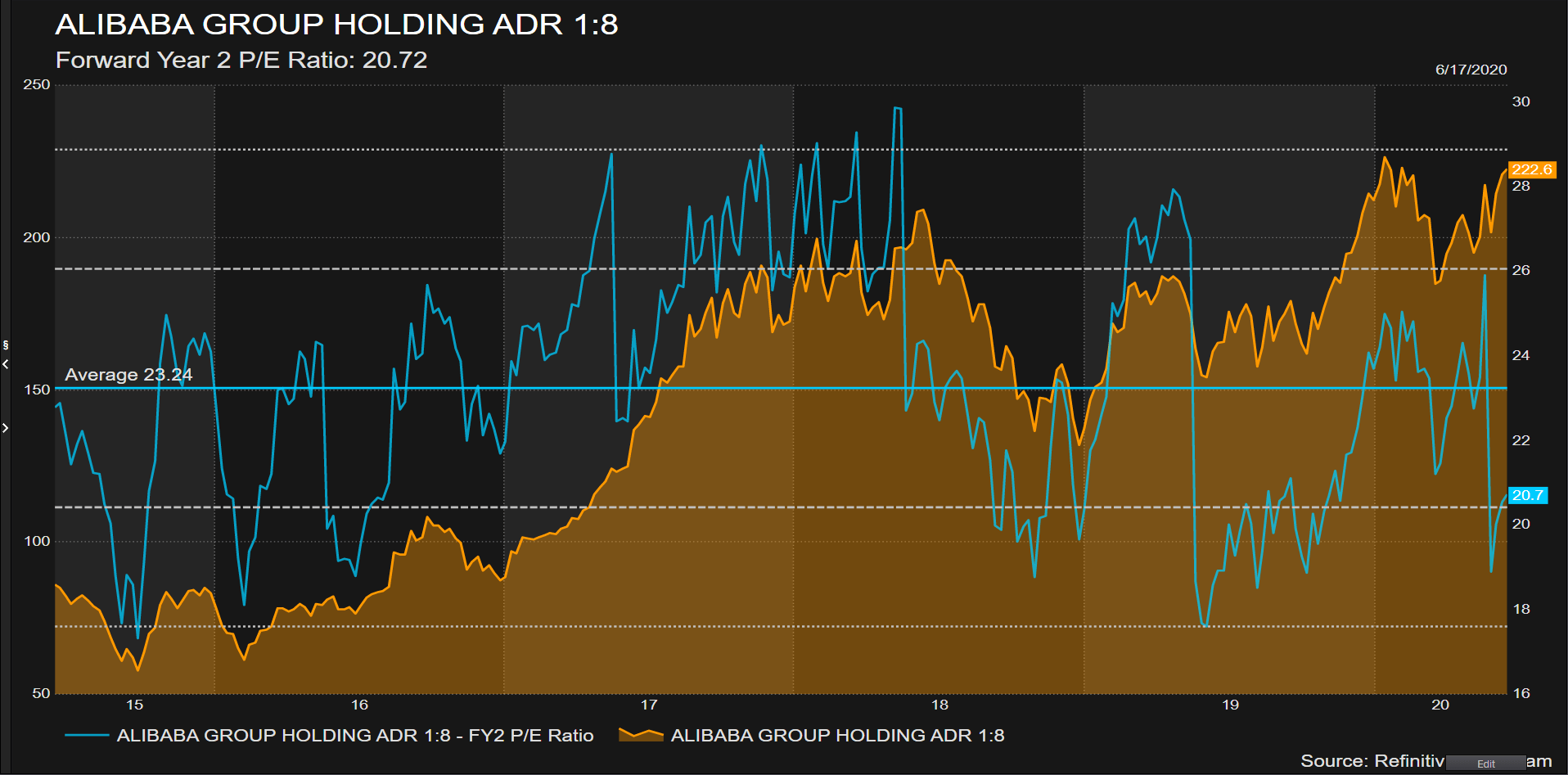Click the 100 value on the left price axis

pos(37,541)
